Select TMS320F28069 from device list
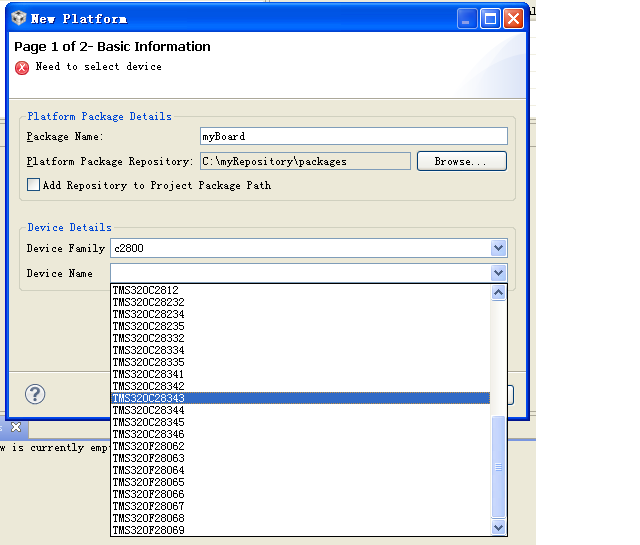The height and width of the screenshot is (545, 640). 300,530
